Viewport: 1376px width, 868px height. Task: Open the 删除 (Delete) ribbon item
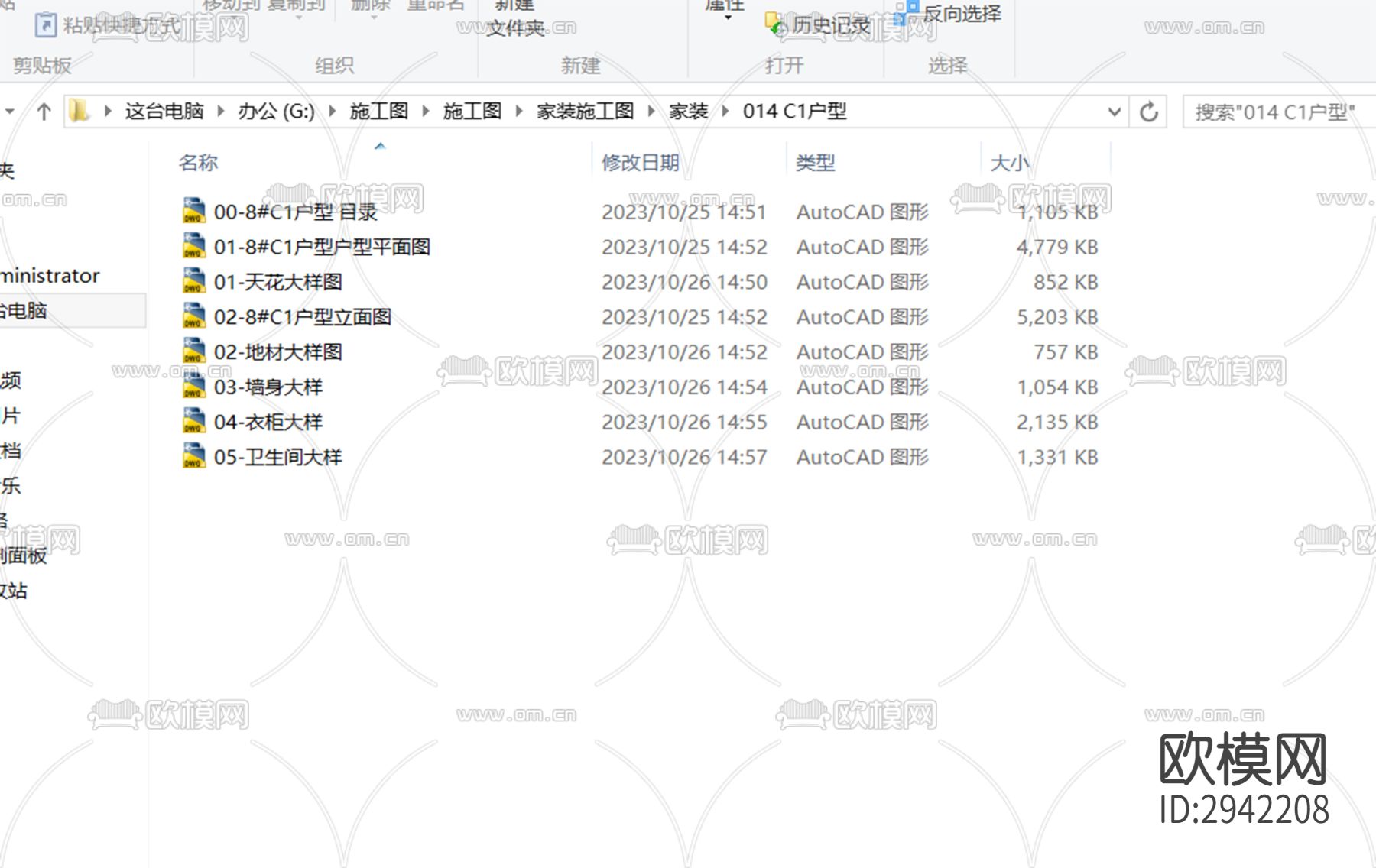click(370, 6)
